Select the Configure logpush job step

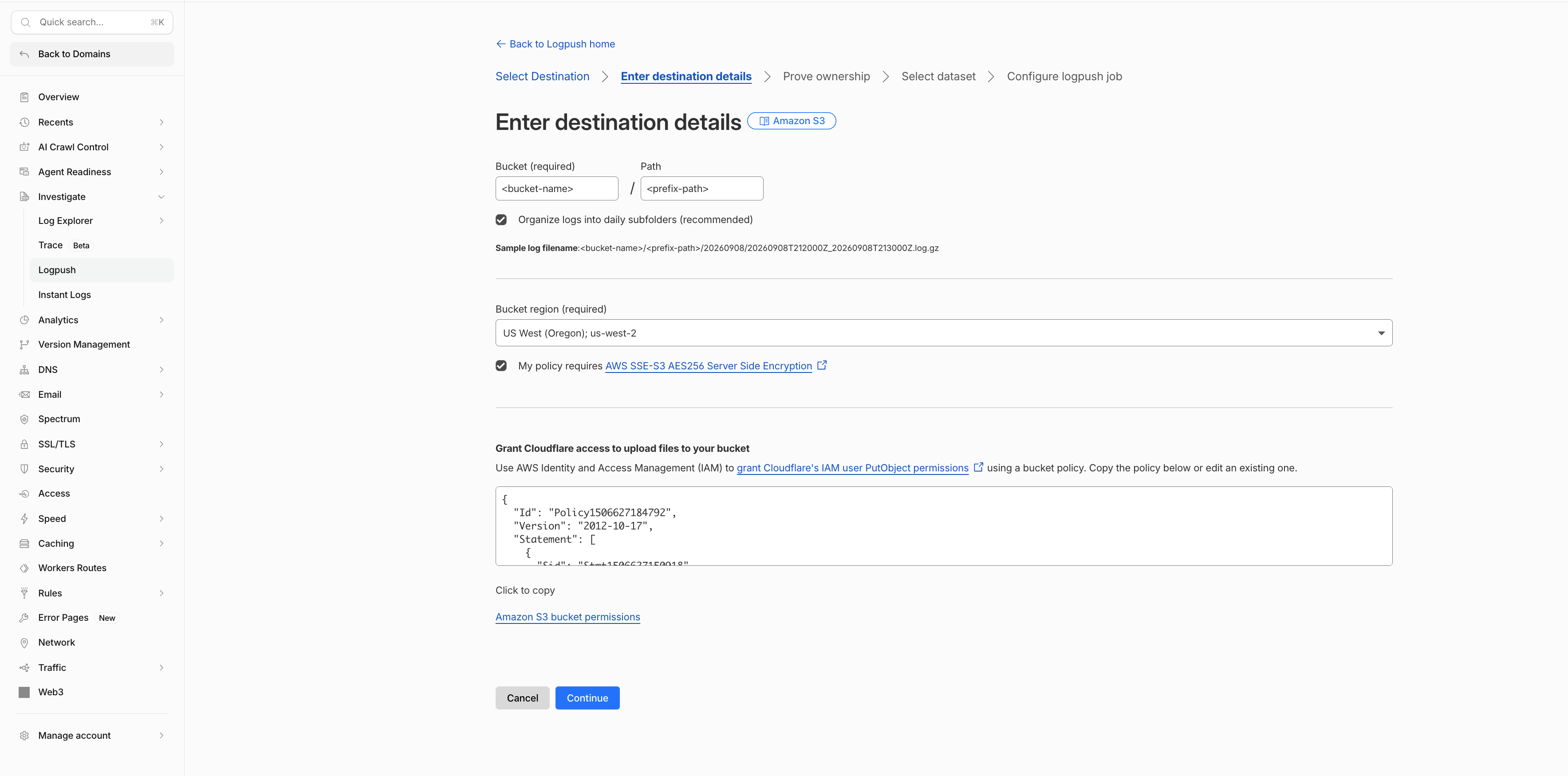coord(1064,77)
